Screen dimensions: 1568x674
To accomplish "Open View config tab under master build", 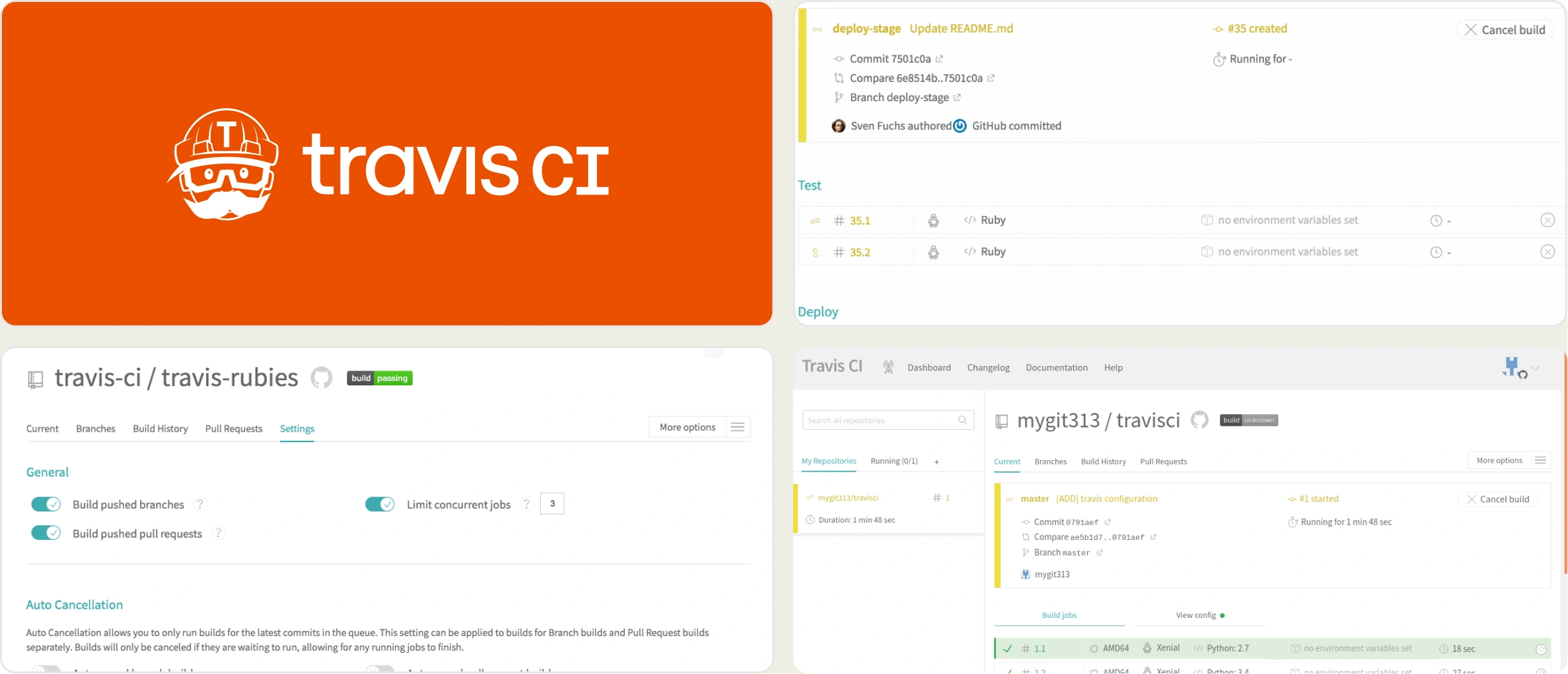I will click(x=1200, y=615).
